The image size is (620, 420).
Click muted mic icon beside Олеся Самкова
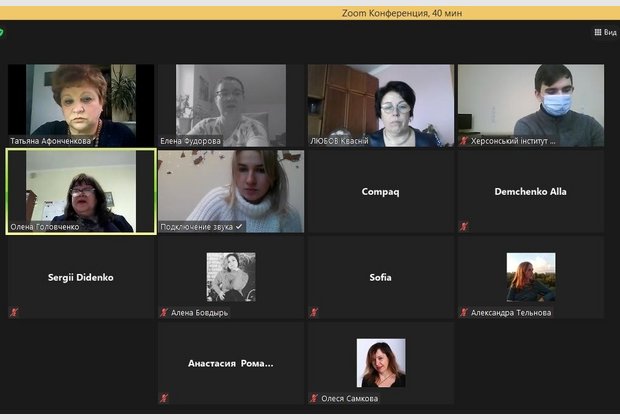314,398
